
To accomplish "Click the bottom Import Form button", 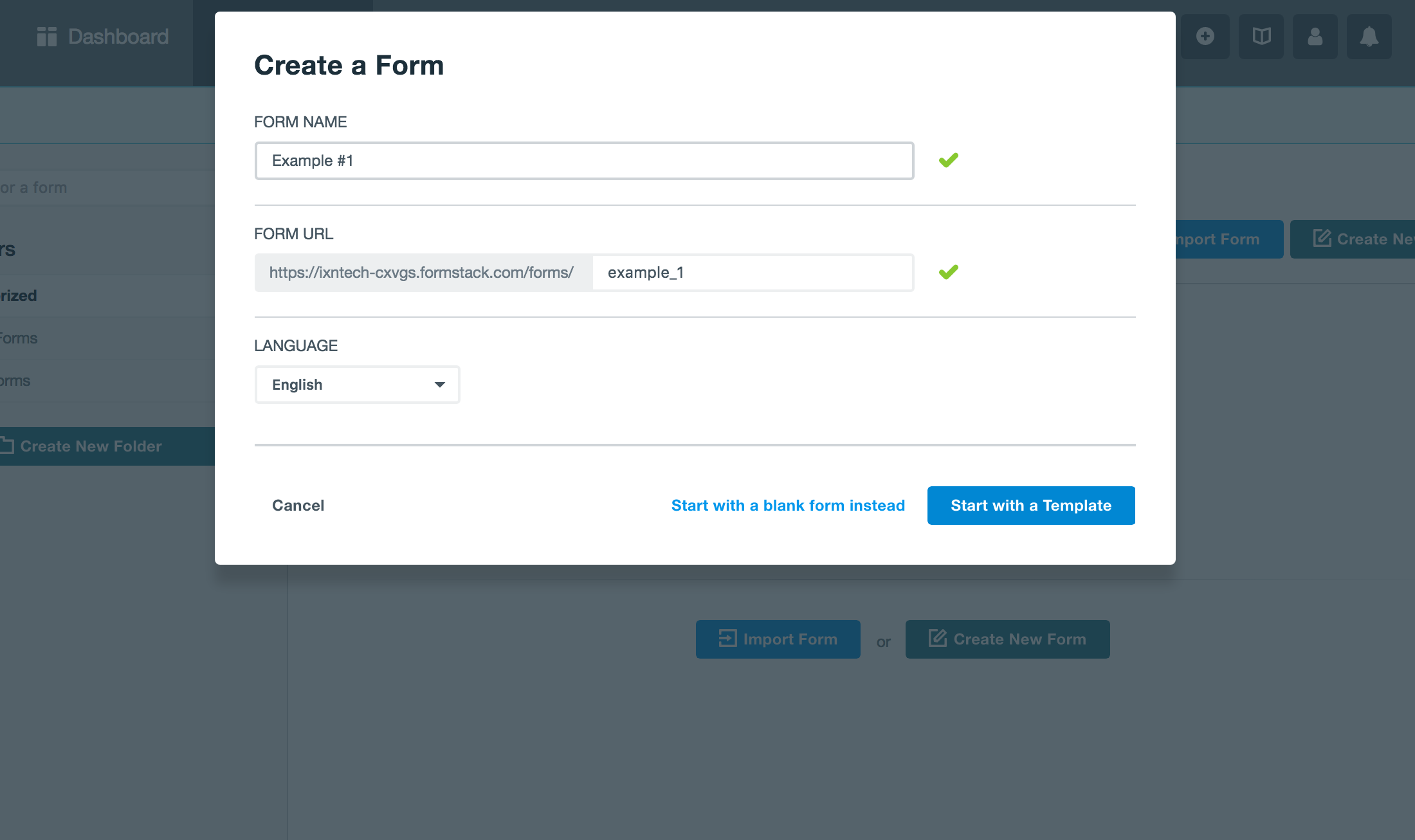I will [x=778, y=639].
